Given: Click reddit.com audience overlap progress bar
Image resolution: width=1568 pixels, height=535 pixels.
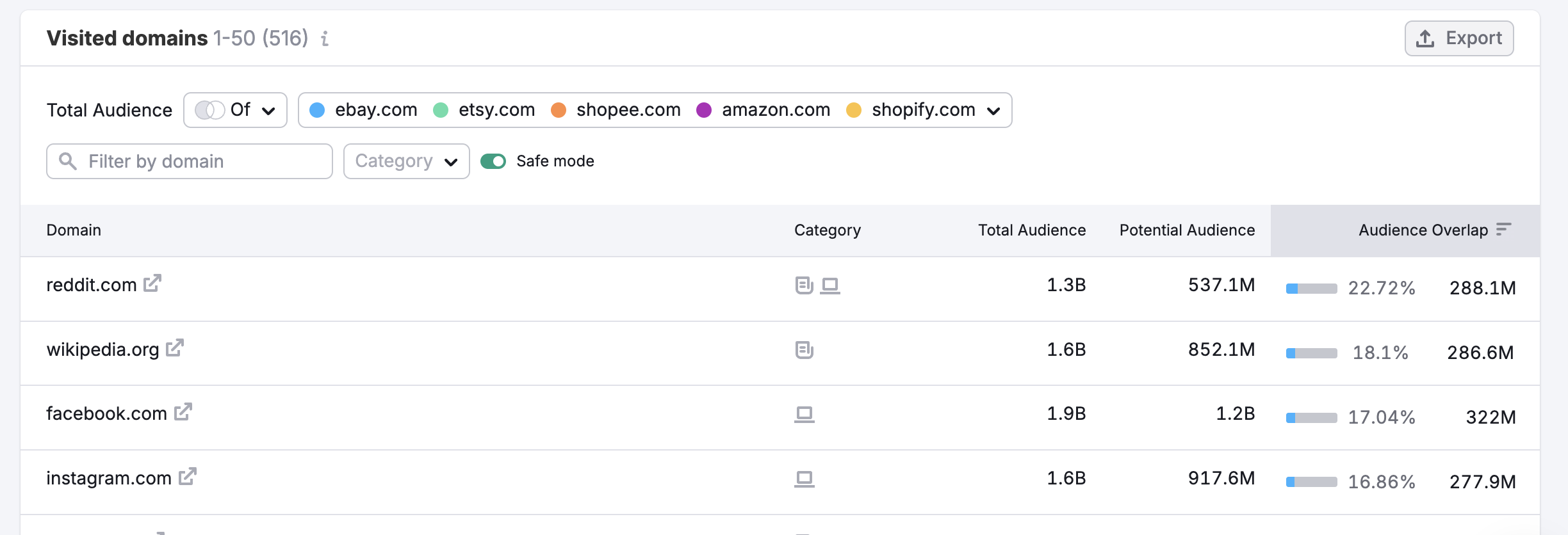Looking at the screenshot, I should coord(1311,289).
